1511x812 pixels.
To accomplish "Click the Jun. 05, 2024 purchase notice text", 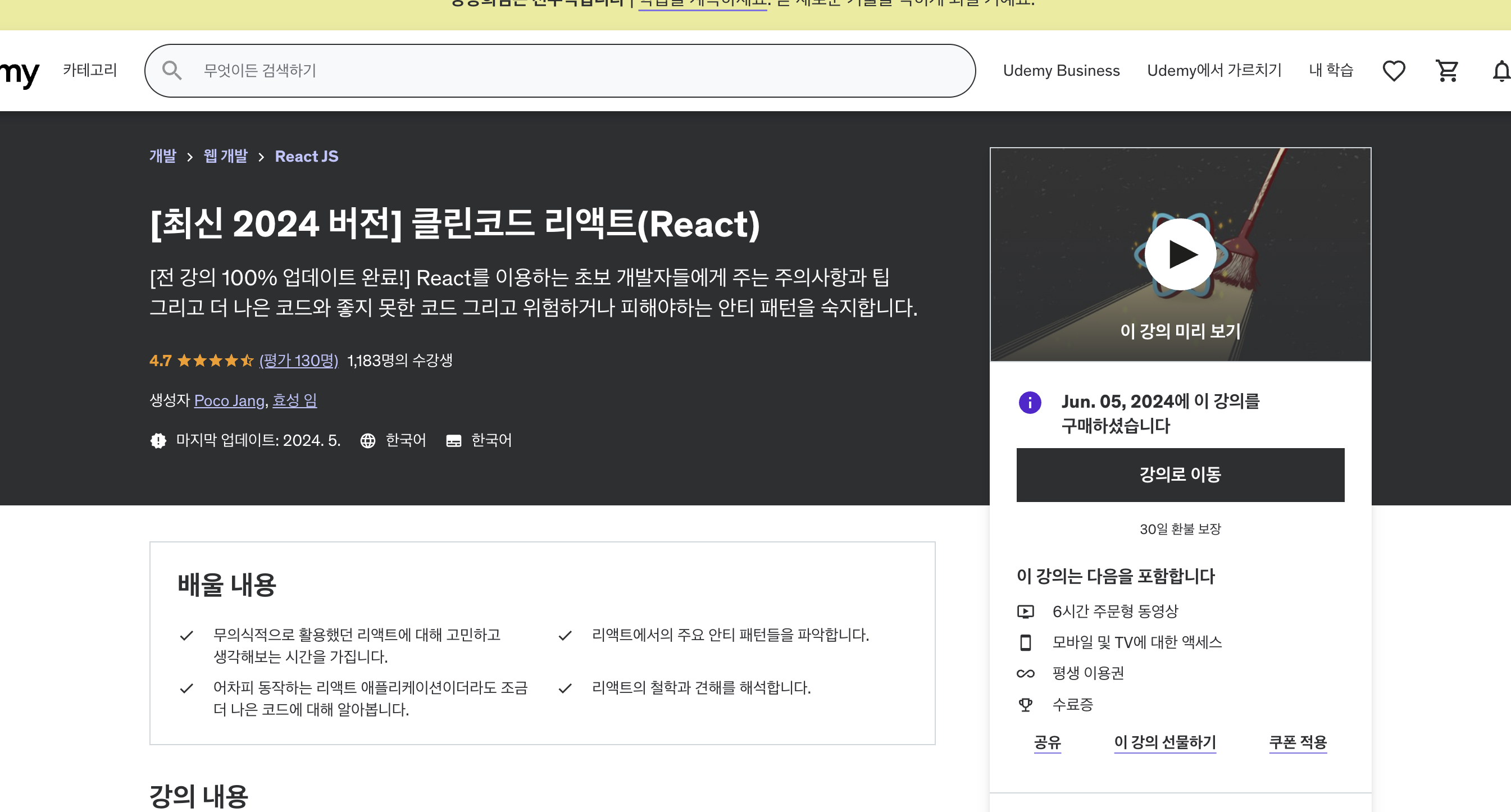I will coord(1161,414).
